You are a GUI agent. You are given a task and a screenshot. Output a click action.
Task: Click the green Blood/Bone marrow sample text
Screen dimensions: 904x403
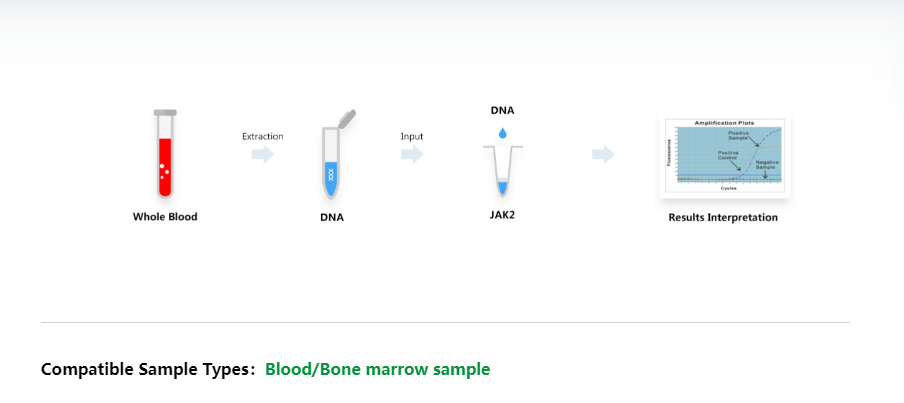(378, 369)
